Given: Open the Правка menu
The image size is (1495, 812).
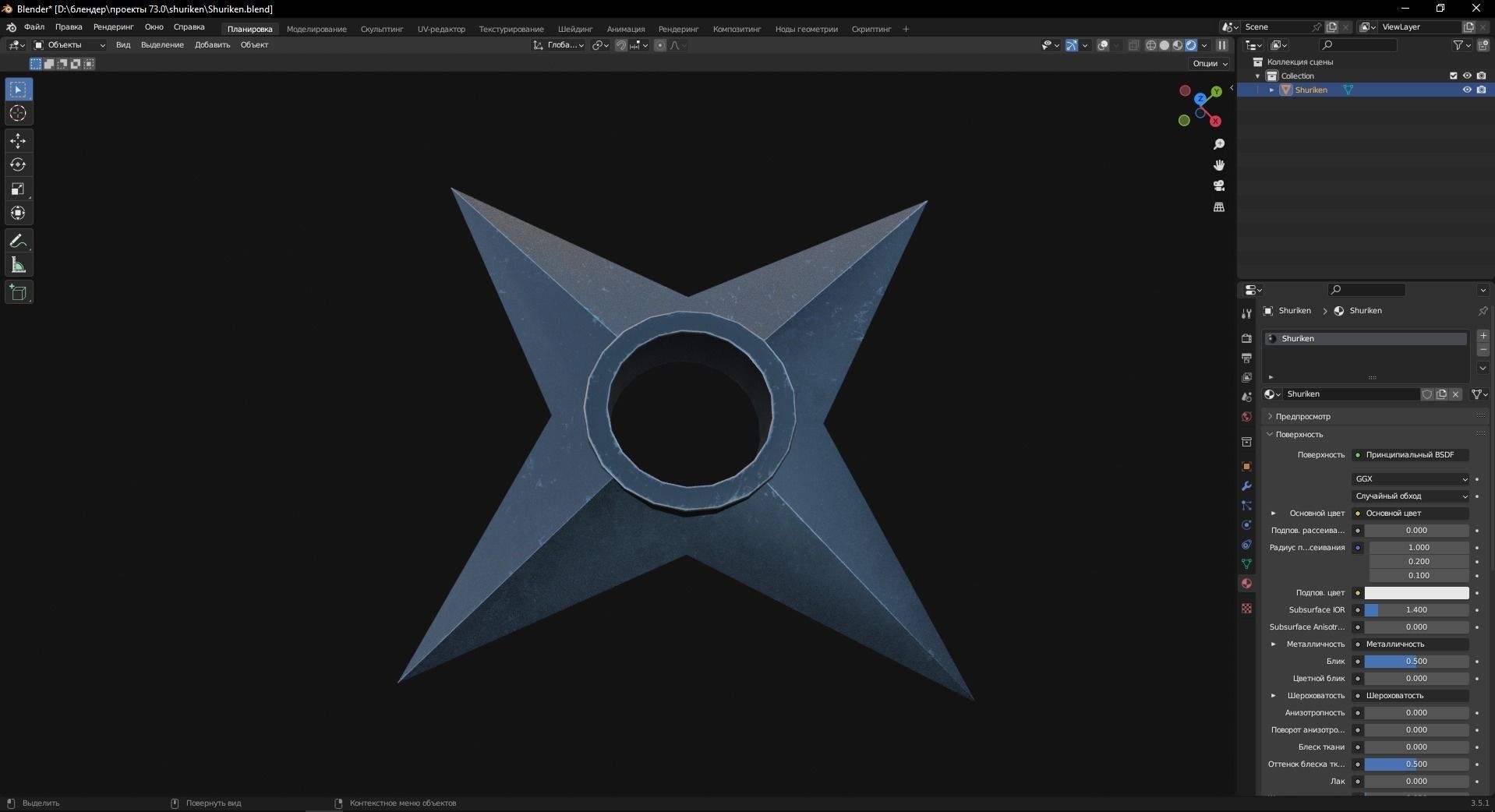Looking at the screenshot, I should [x=69, y=27].
